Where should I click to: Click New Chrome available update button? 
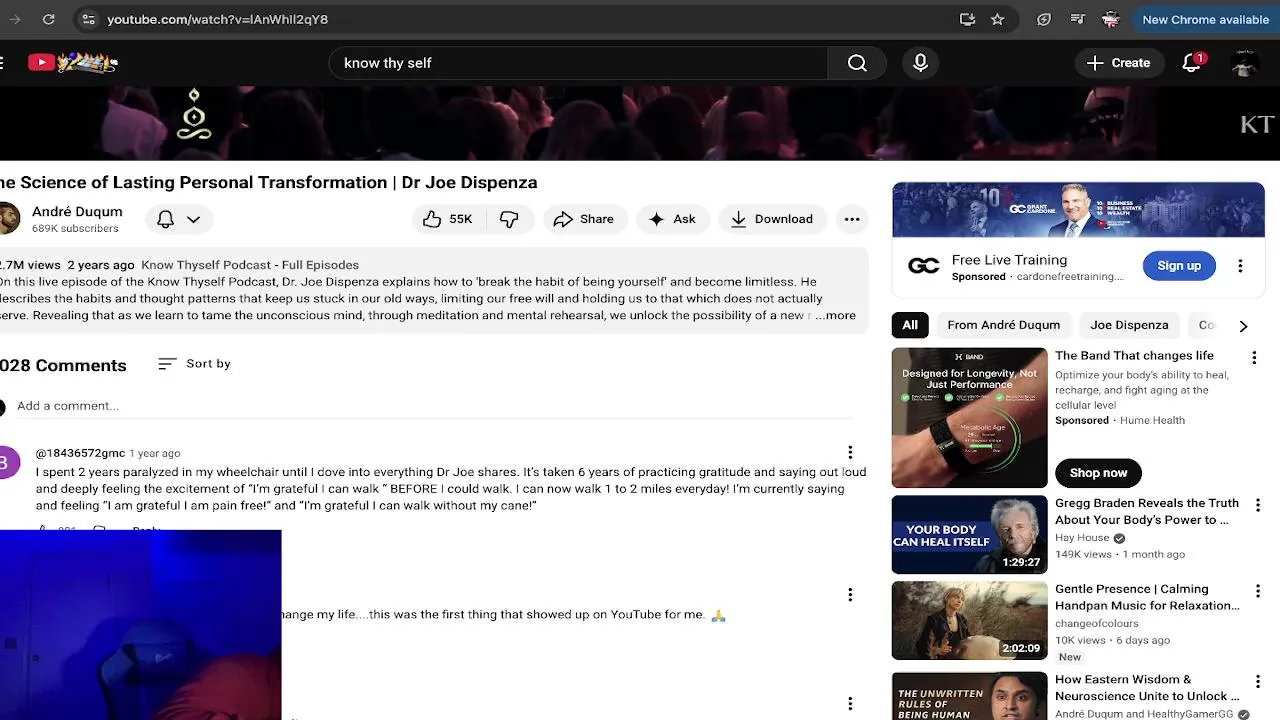tap(1204, 19)
